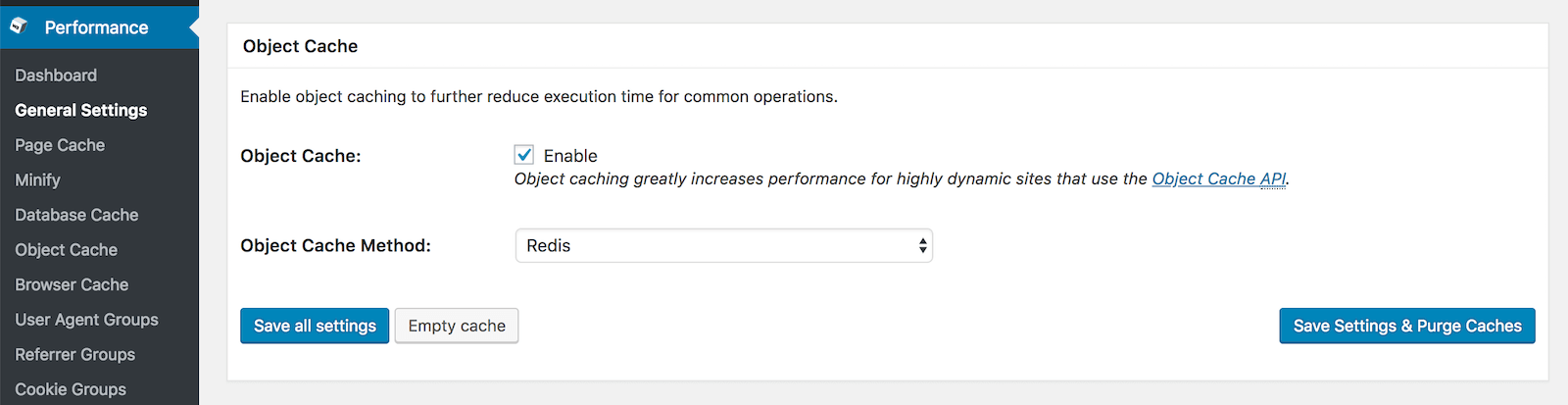The width and height of the screenshot is (1568, 405).
Task: Click Save all settings button
Action: pos(315,326)
